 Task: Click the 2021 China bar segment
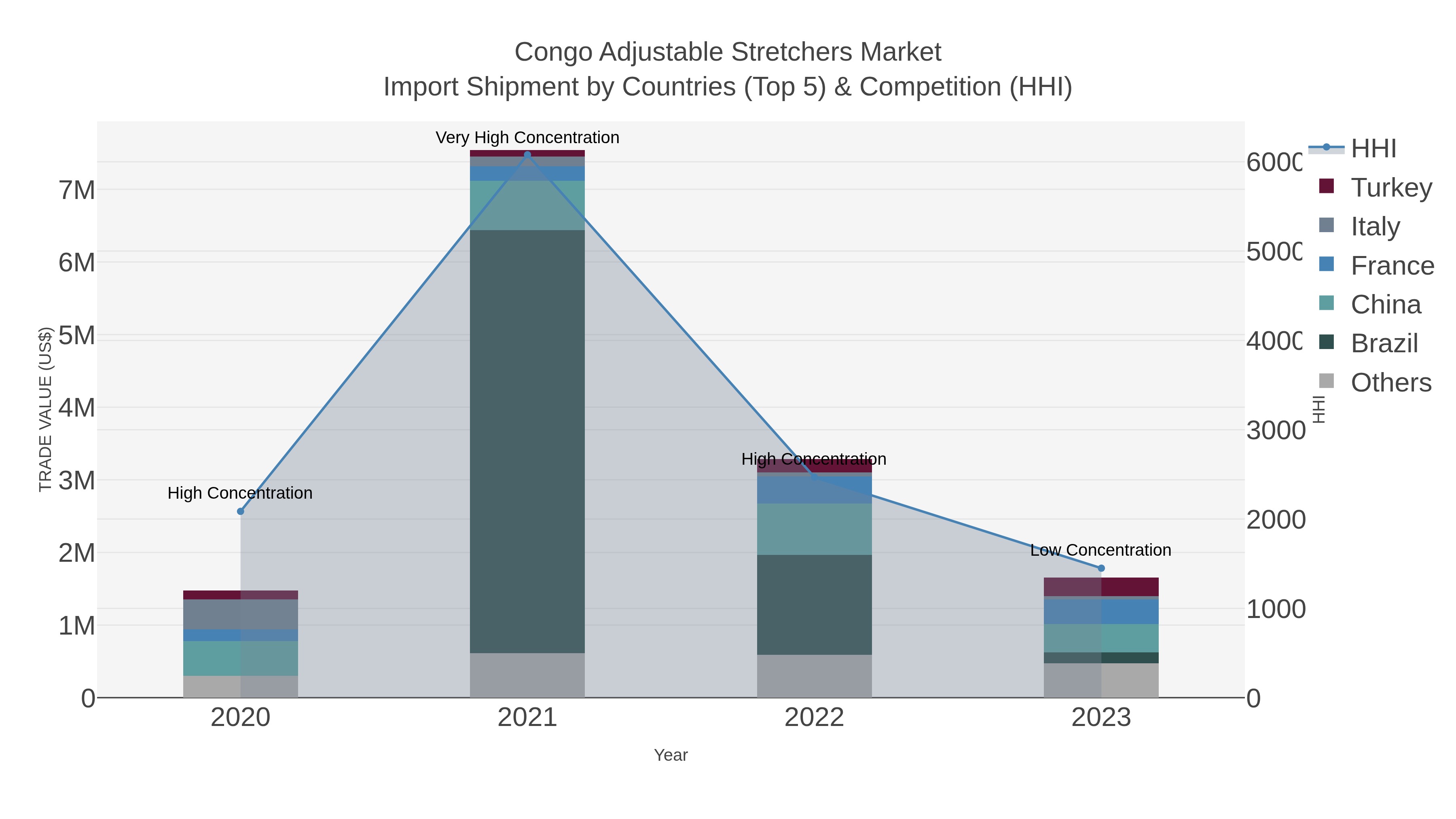click(527, 206)
